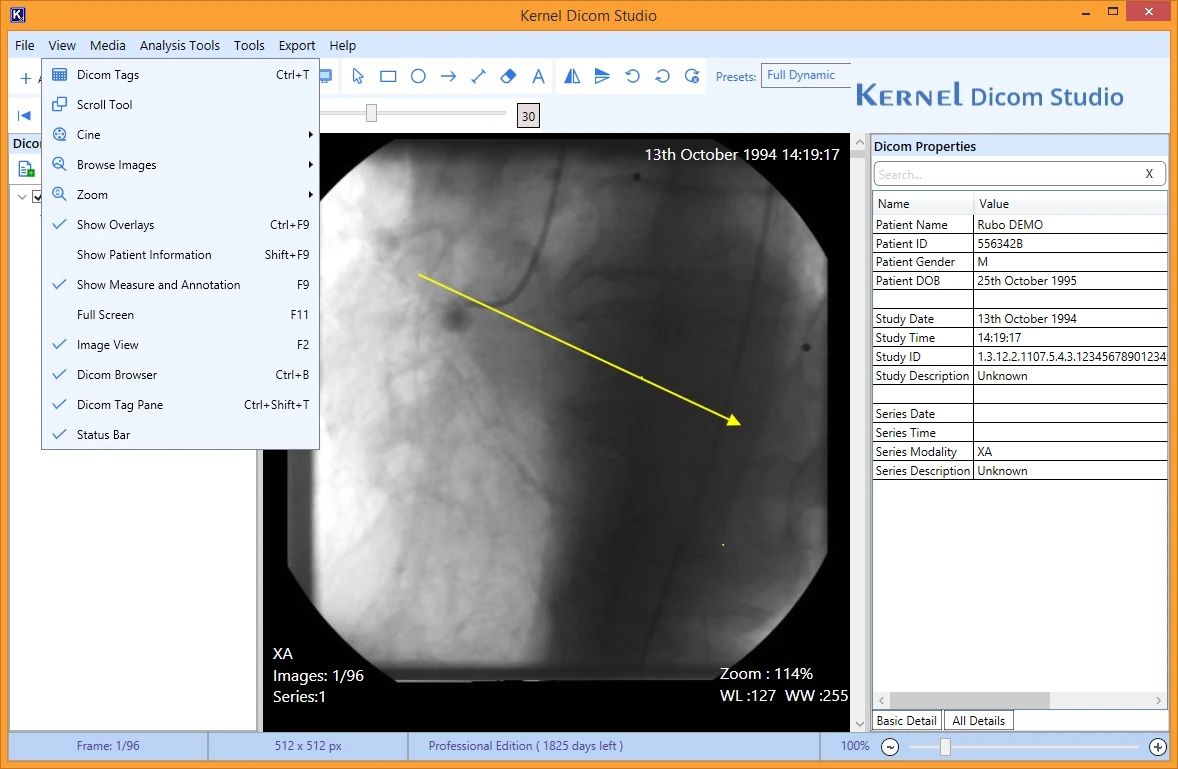Screen dimensions: 1178x769
Task: Flip the image vertically
Action: 602,76
